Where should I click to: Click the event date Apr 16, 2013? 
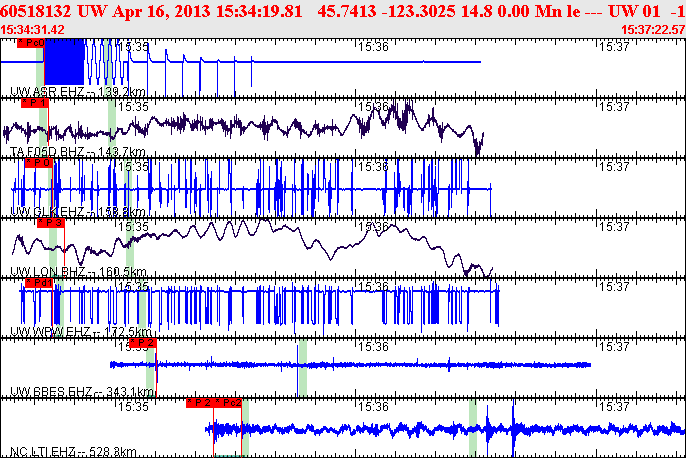point(161,11)
